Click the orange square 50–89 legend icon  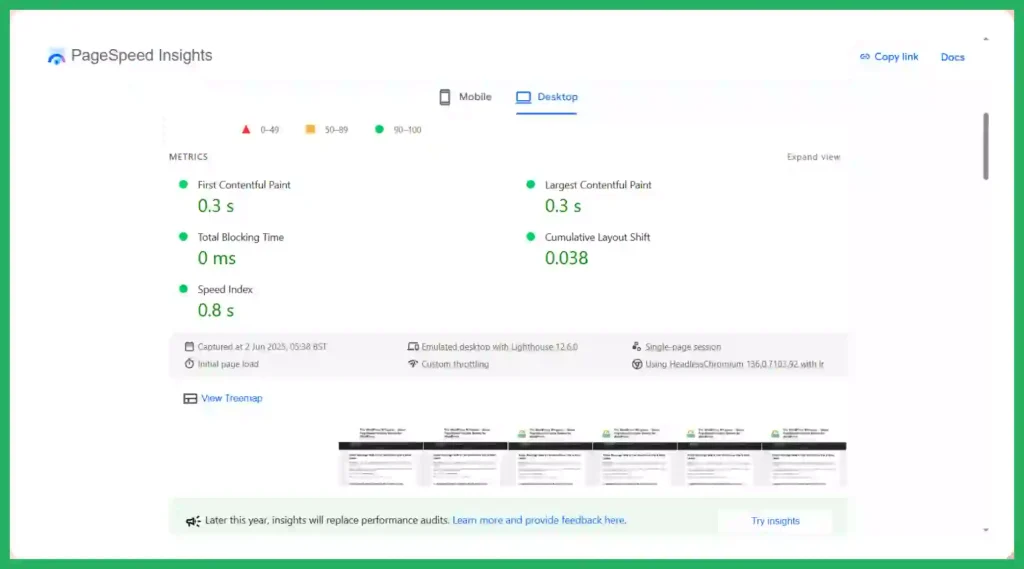pyautogui.click(x=310, y=129)
